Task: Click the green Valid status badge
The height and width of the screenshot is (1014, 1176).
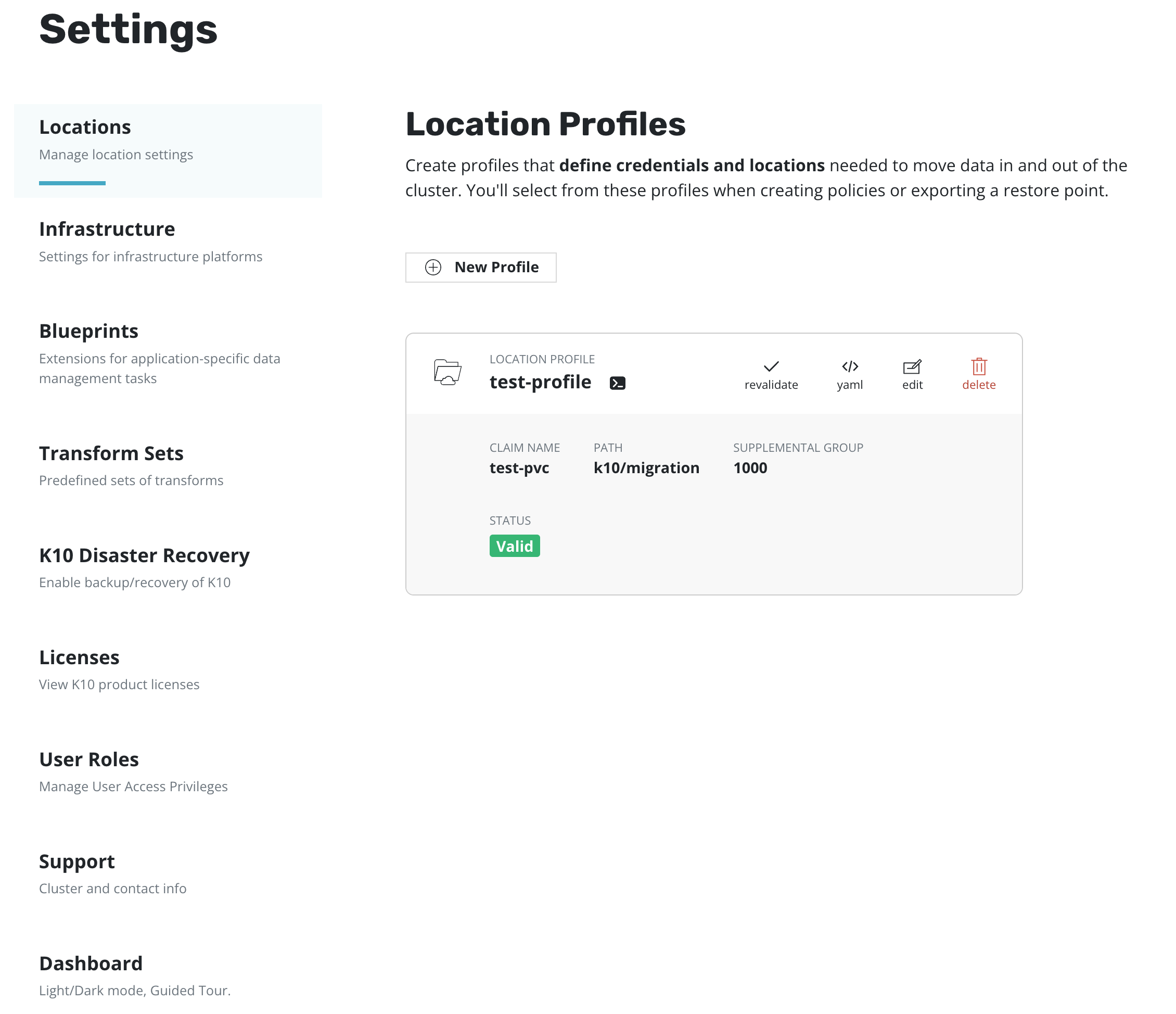Action: (x=514, y=546)
